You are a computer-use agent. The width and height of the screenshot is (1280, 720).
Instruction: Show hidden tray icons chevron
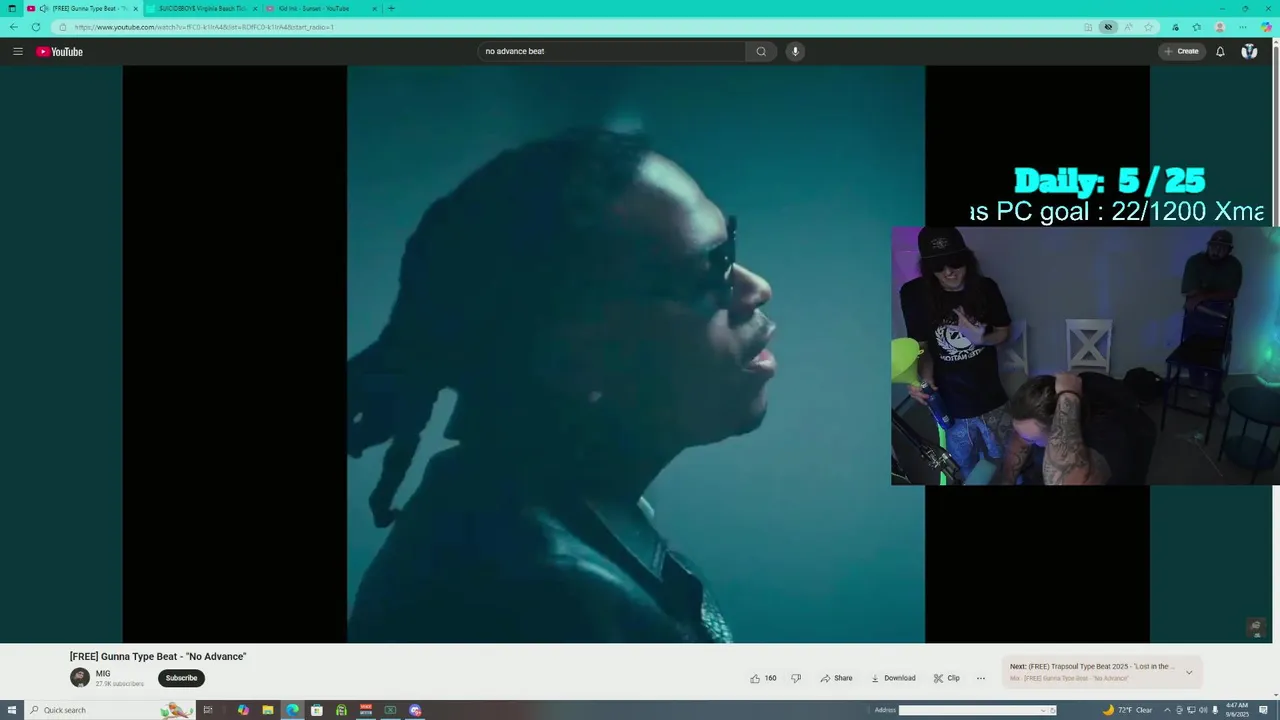point(1166,710)
